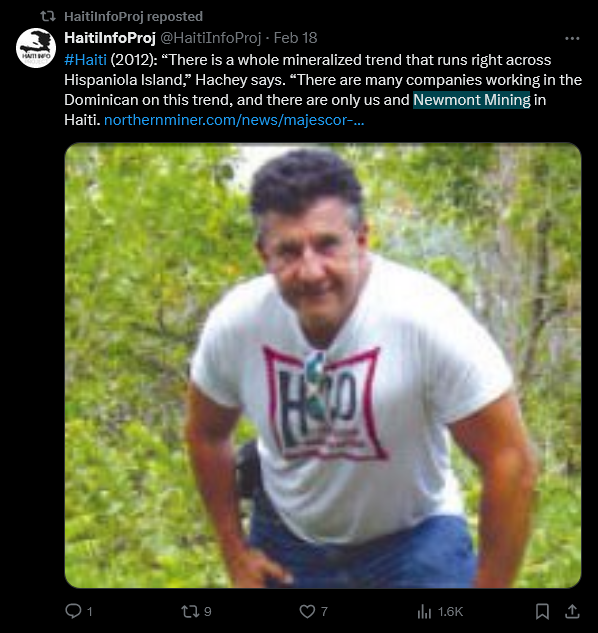Click the 1.6K views count
The image size is (598, 633).
[x=450, y=612]
